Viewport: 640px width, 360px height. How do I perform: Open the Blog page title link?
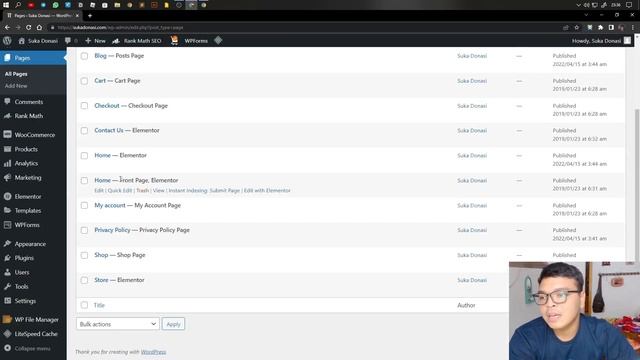(x=100, y=56)
